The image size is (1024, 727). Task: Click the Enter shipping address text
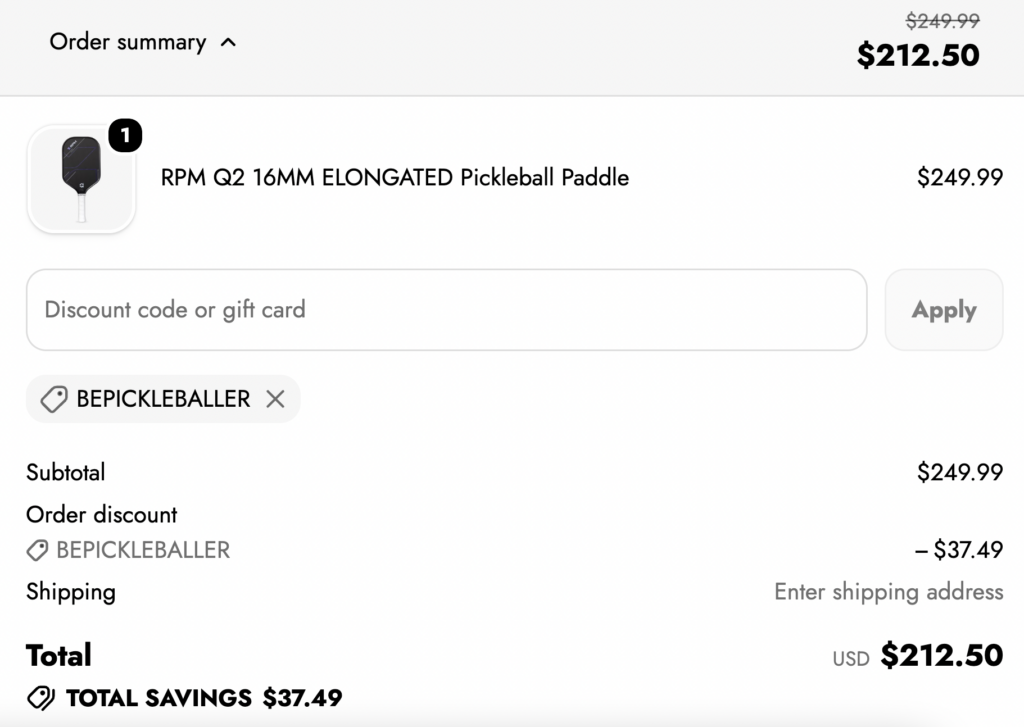click(888, 592)
